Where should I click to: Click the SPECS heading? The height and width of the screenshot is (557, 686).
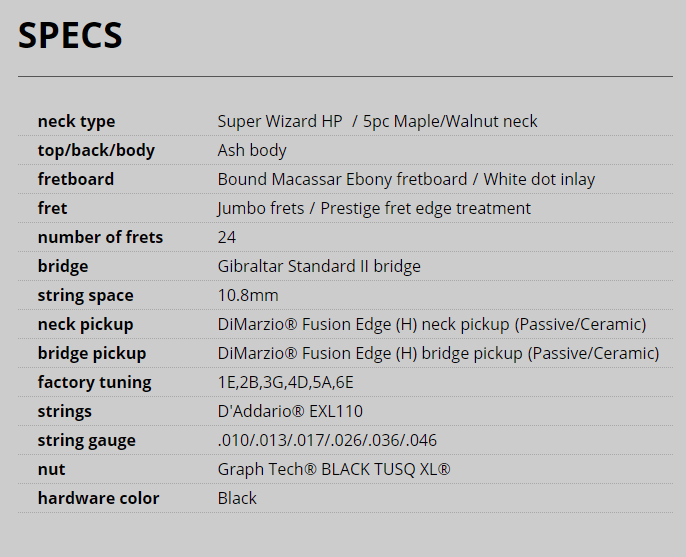click(x=70, y=35)
